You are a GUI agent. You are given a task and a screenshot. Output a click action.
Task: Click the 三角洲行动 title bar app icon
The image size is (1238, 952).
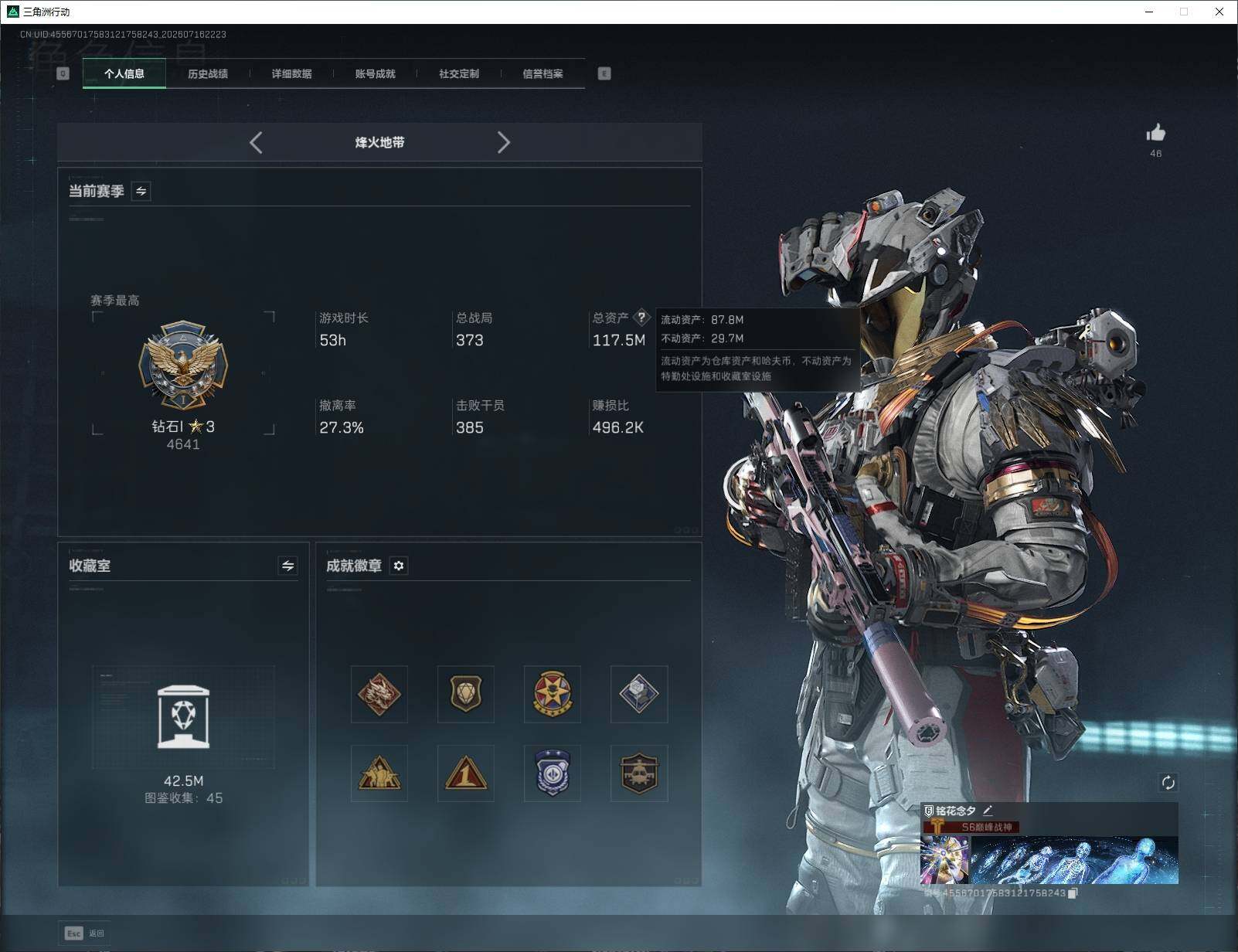12,12
